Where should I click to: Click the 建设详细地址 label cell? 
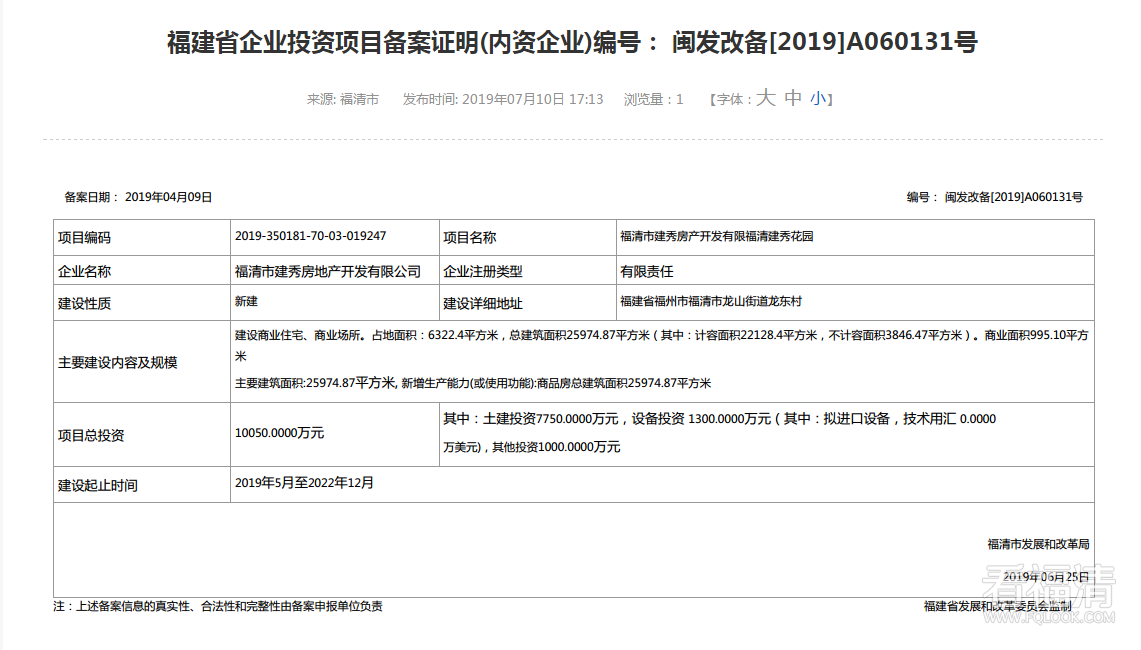tap(528, 303)
